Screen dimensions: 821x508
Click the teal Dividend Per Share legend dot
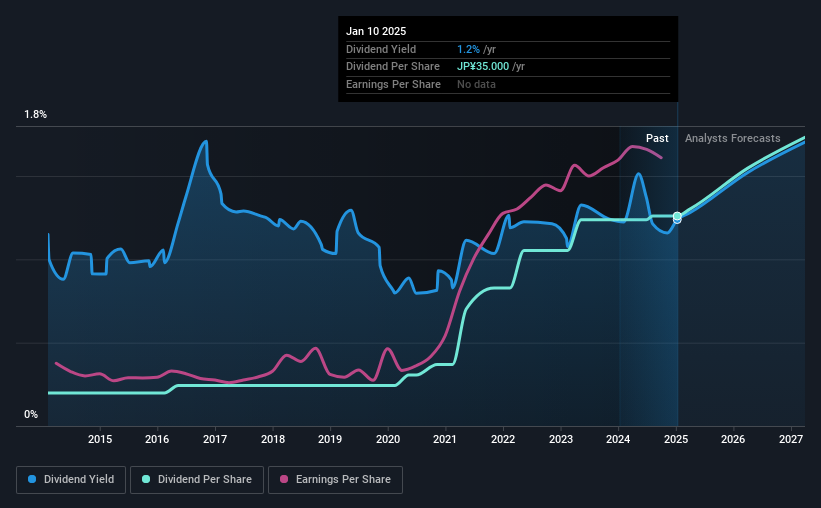pyautogui.click(x=146, y=479)
